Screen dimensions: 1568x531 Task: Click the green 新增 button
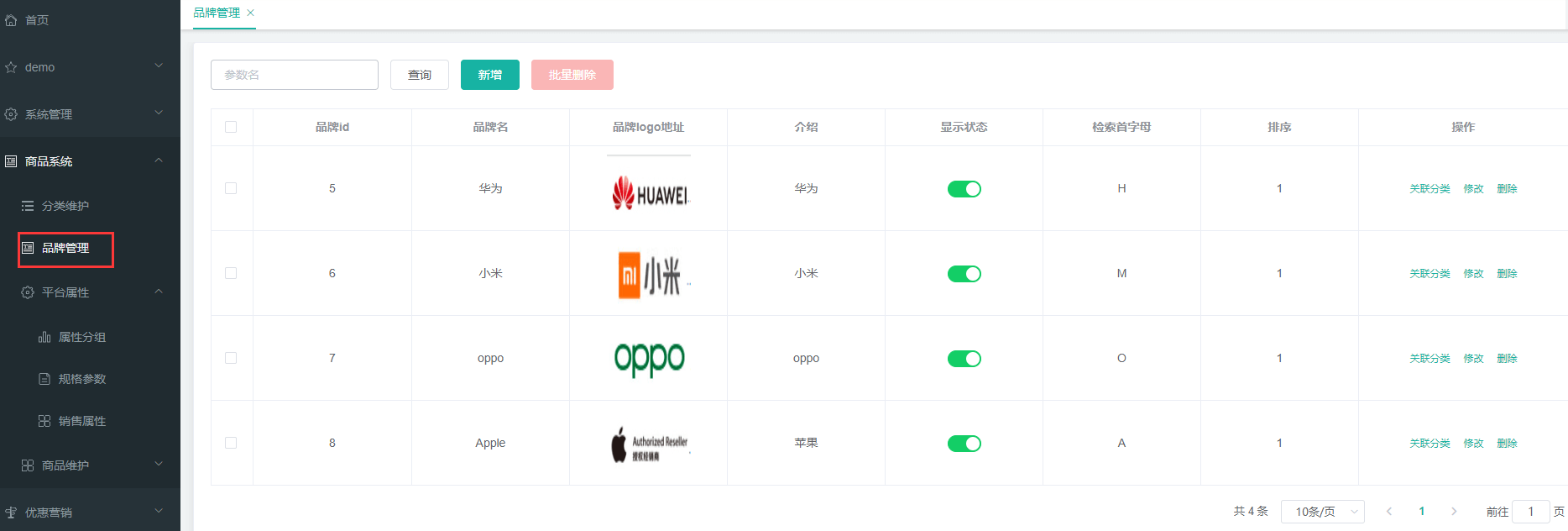tap(490, 75)
